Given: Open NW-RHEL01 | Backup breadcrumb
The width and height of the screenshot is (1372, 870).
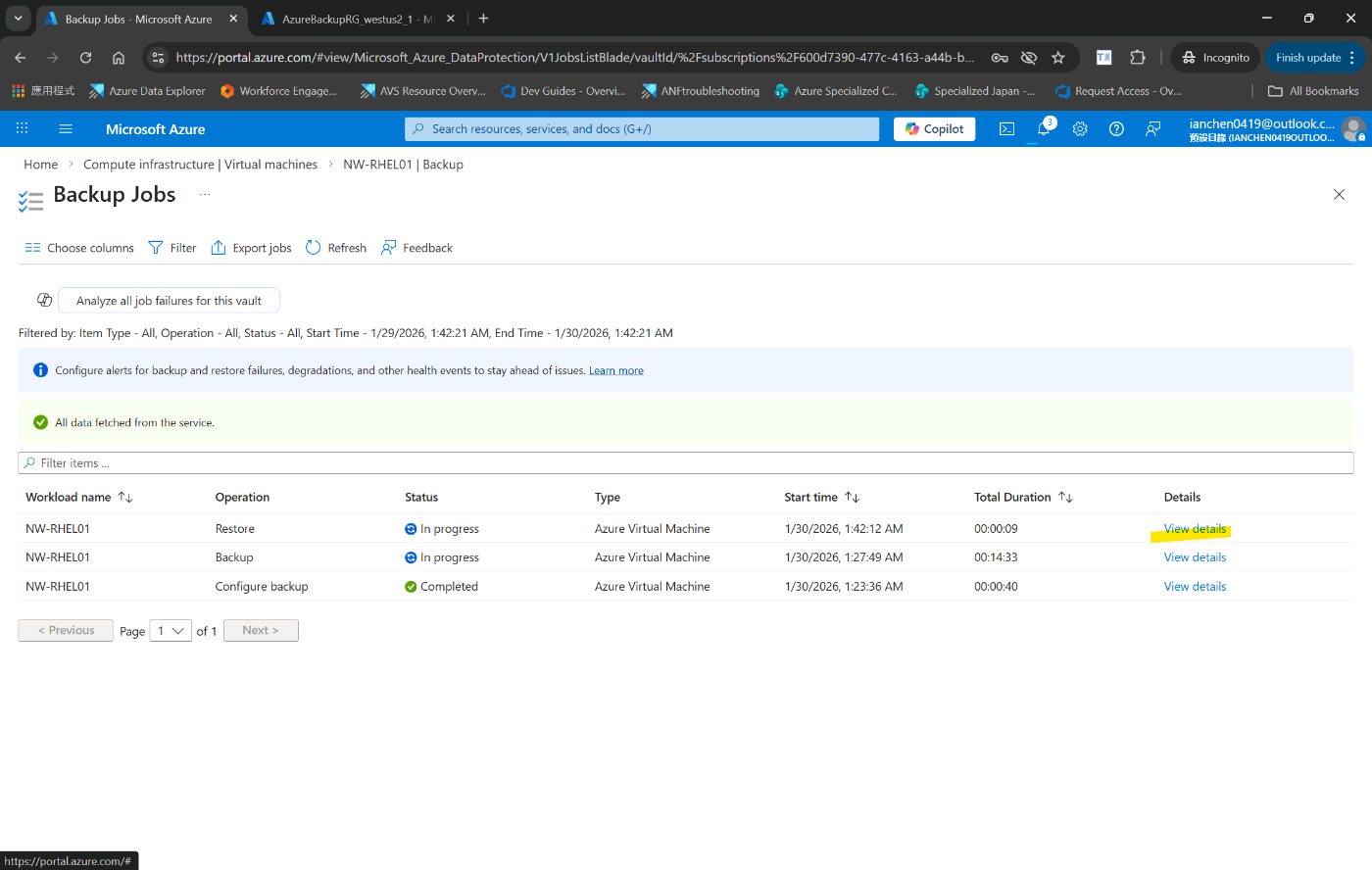Looking at the screenshot, I should (403, 165).
